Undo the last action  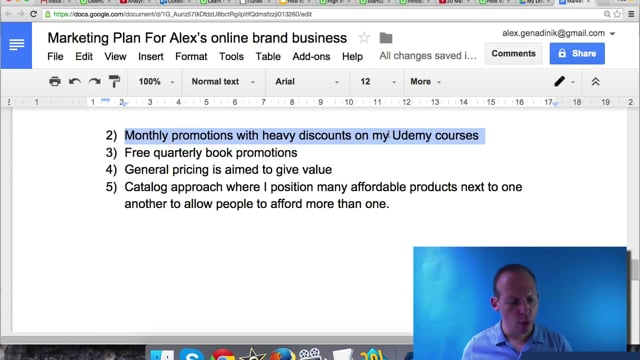[x=75, y=81]
